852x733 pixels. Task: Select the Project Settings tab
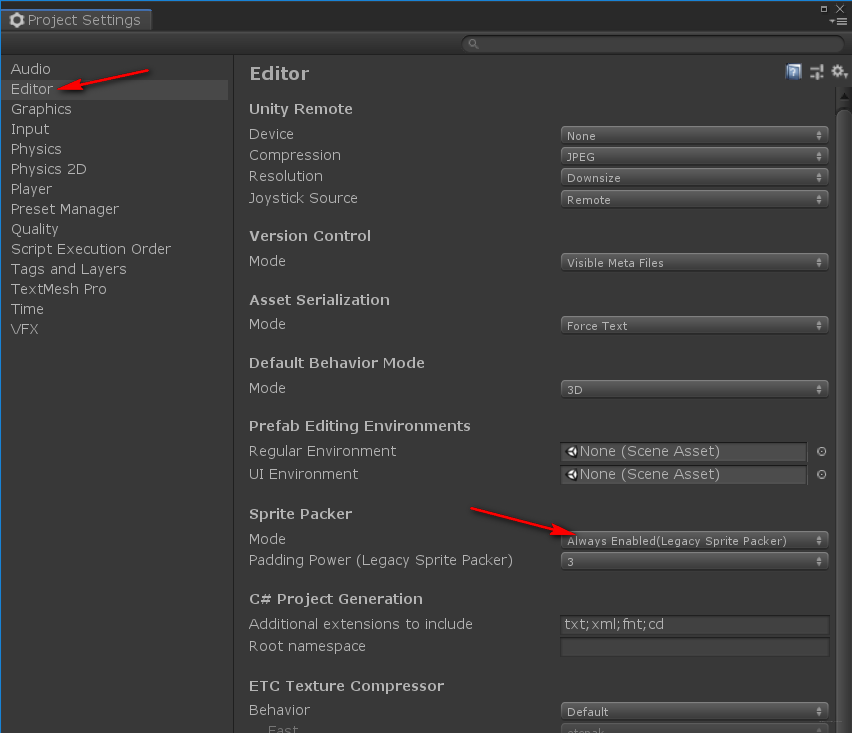point(76,20)
